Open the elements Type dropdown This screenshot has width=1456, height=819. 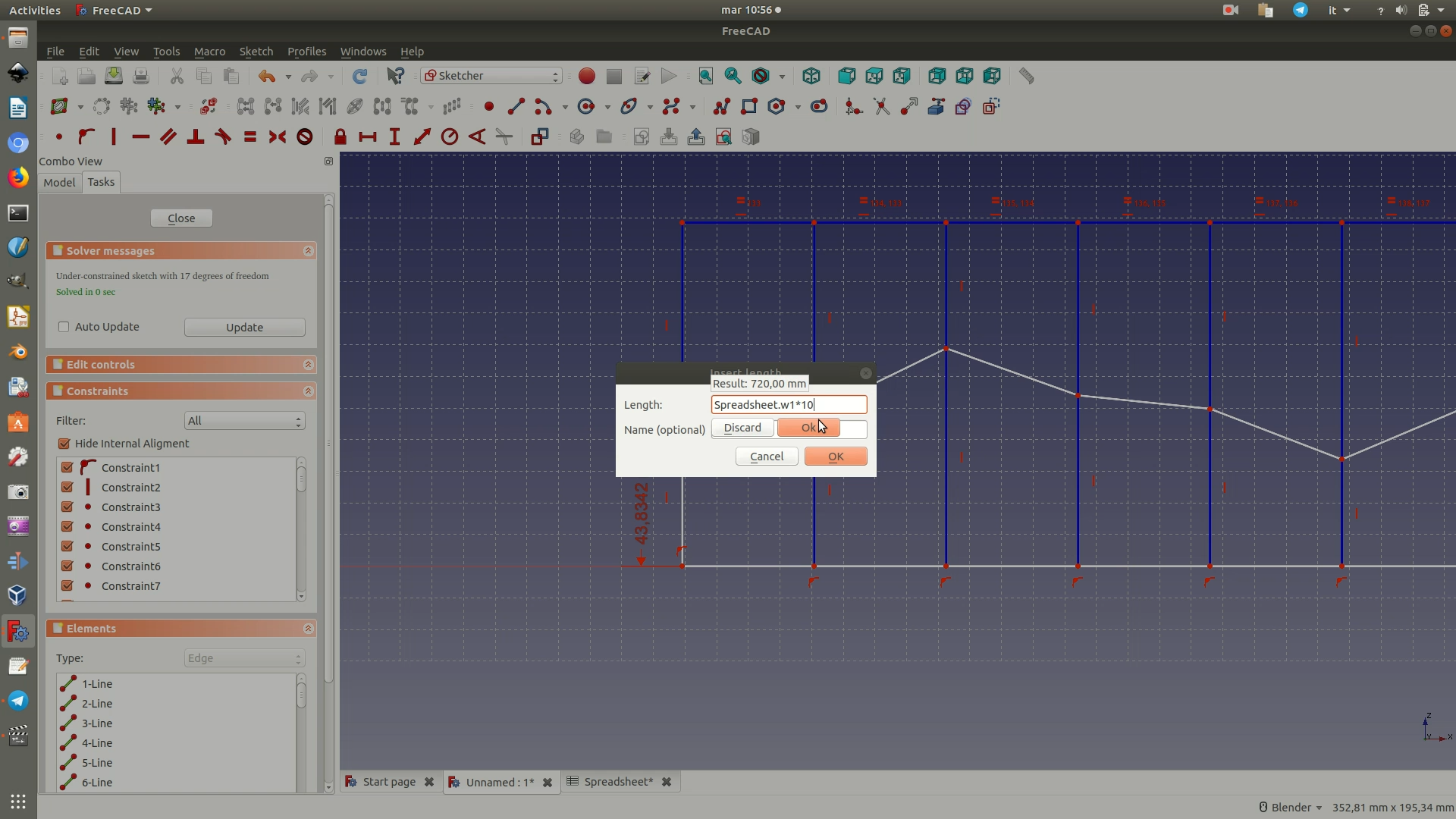(244, 658)
